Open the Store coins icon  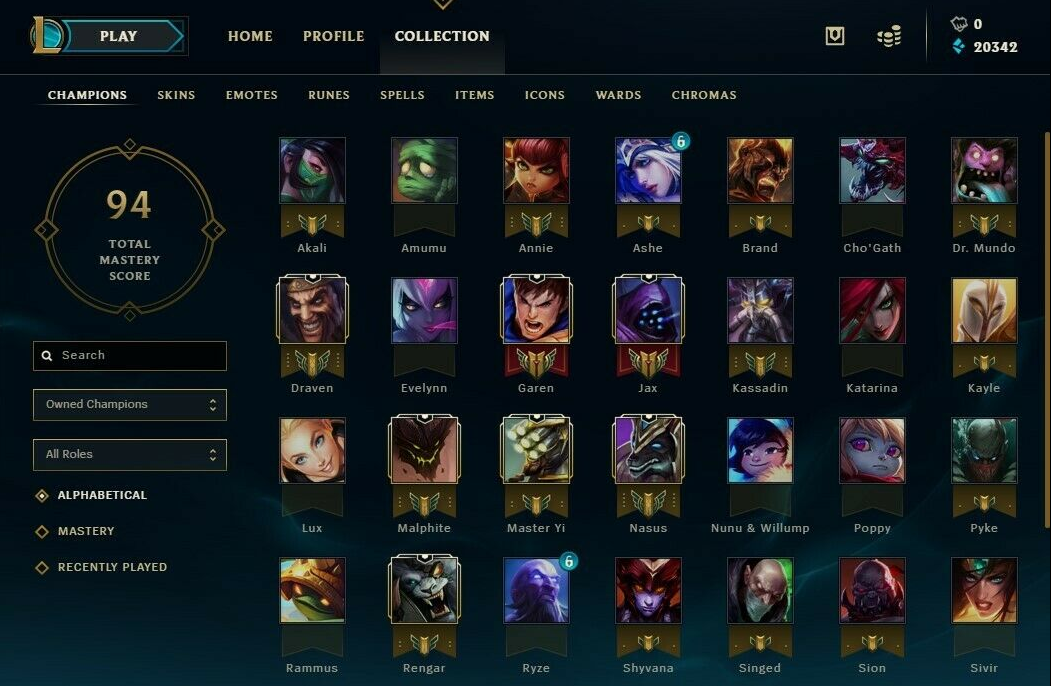pos(889,36)
